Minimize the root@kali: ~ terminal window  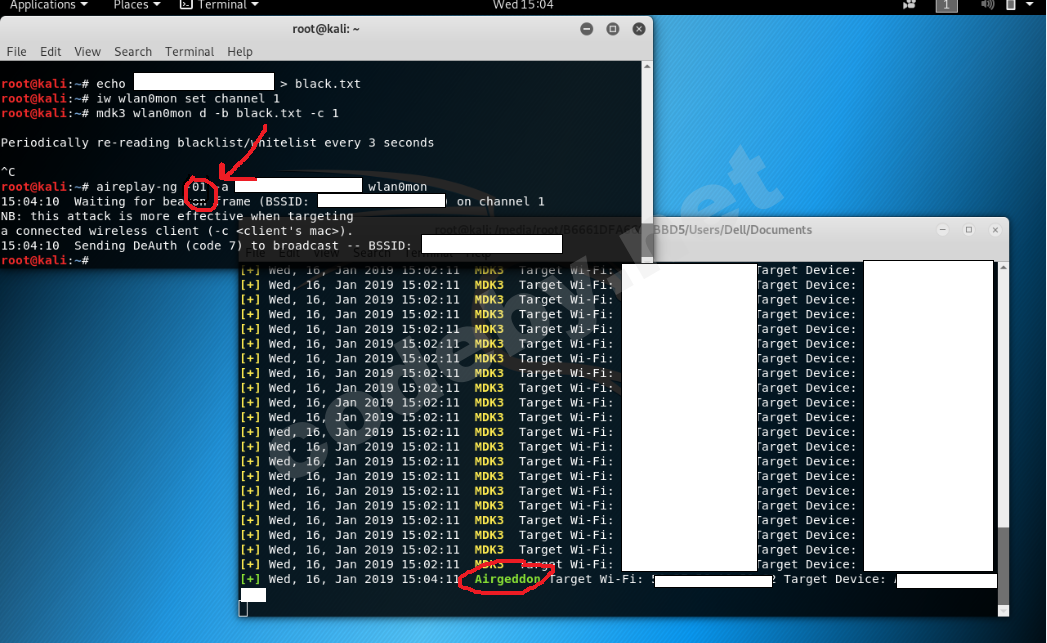pos(587,29)
